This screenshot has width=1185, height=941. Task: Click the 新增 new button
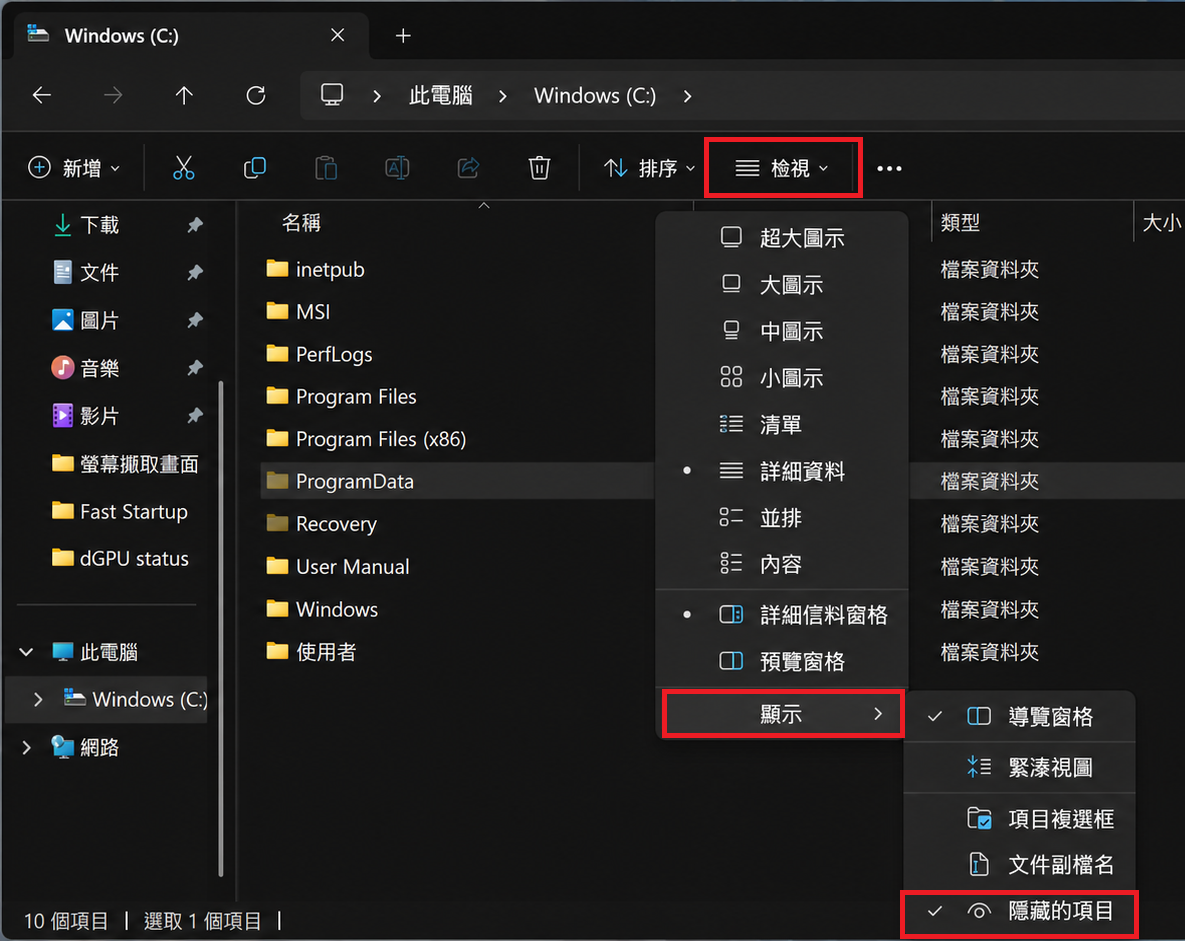pyautogui.click(x=73, y=168)
